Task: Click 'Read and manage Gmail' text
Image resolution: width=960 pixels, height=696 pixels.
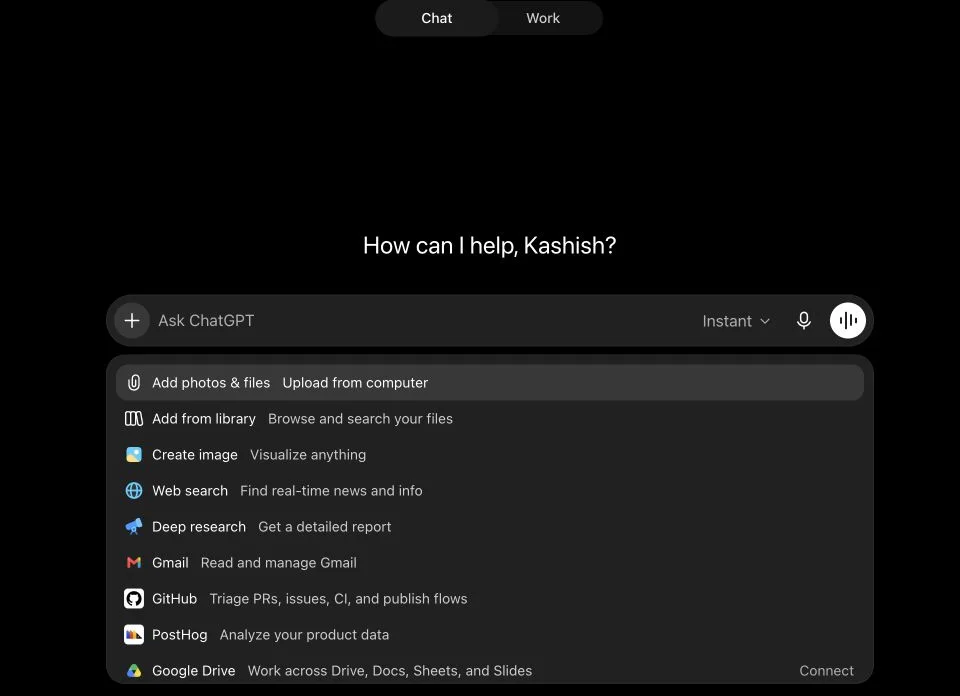Action: pyautogui.click(x=279, y=563)
